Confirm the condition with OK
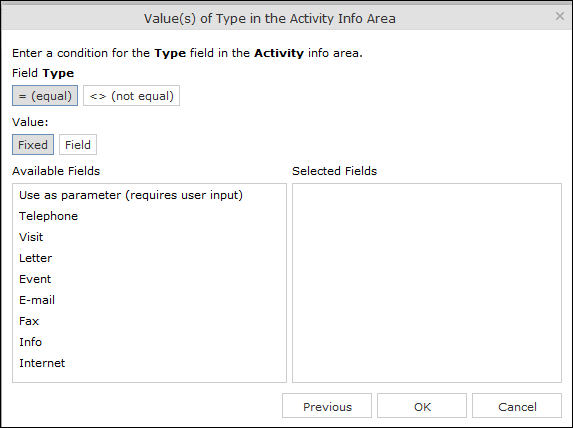The width and height of the screenshot is (573, 428). pos(422,406)
